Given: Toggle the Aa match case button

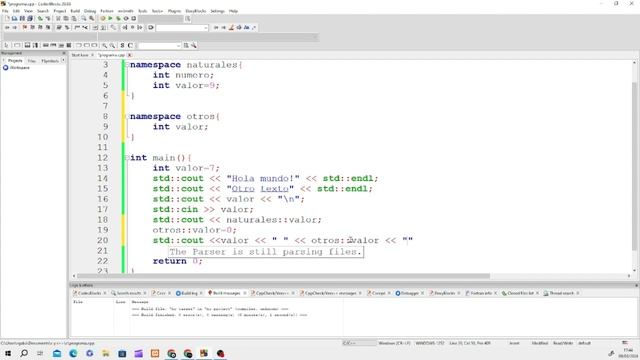Looking at the screenshot, I should click(247, 27).
